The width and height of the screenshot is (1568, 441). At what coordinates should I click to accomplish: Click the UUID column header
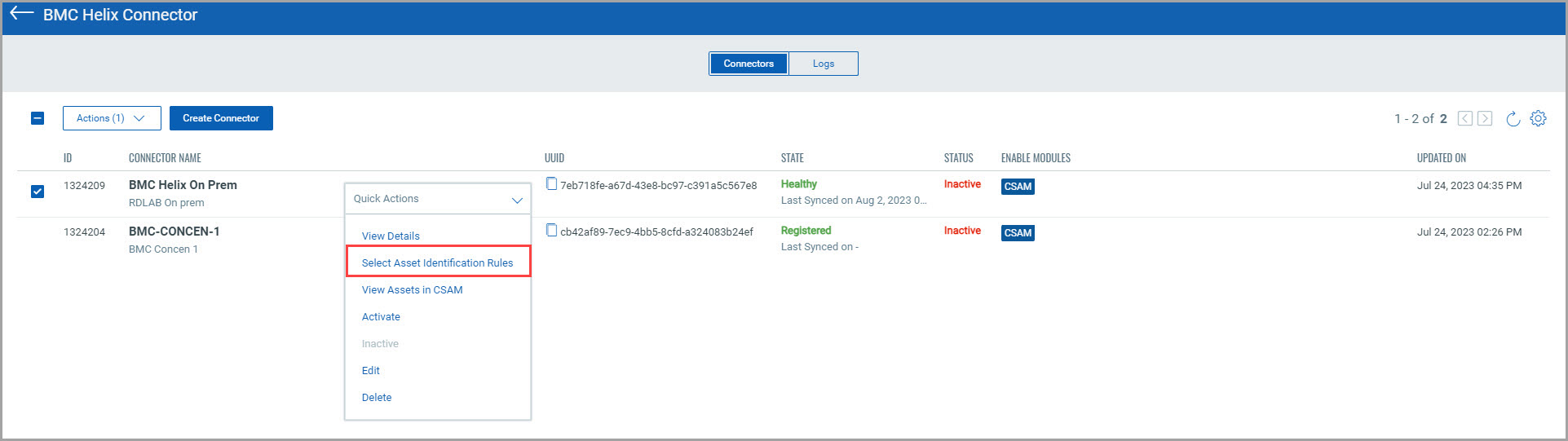554,158
